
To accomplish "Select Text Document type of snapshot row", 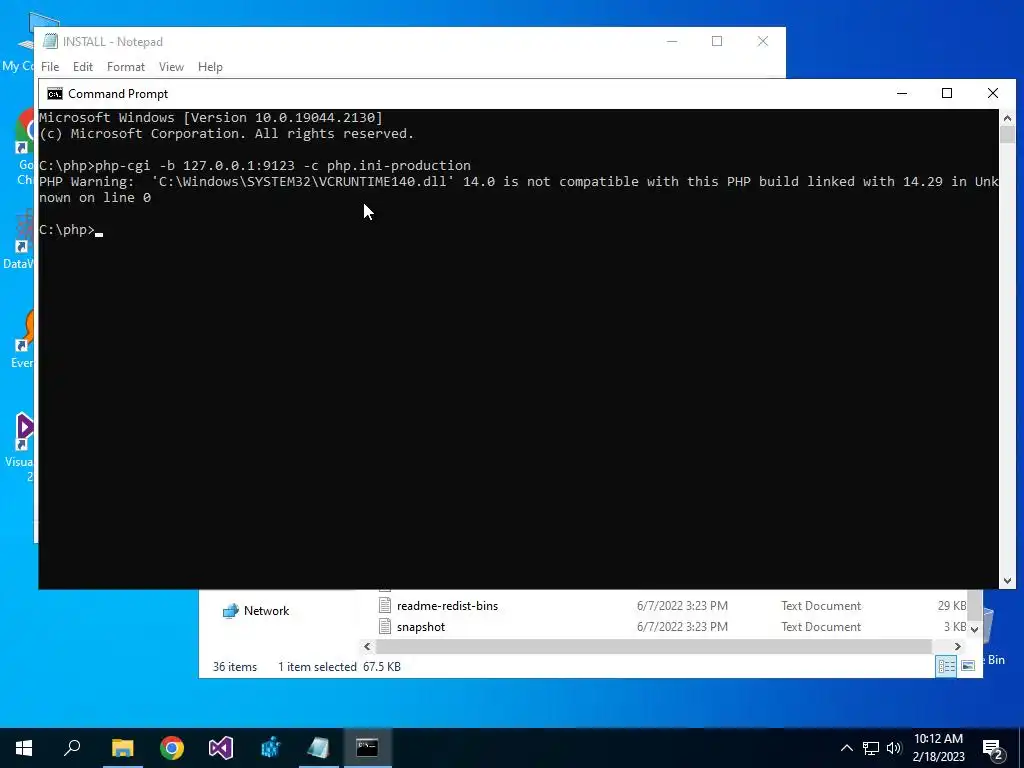I will coord(821,627).
